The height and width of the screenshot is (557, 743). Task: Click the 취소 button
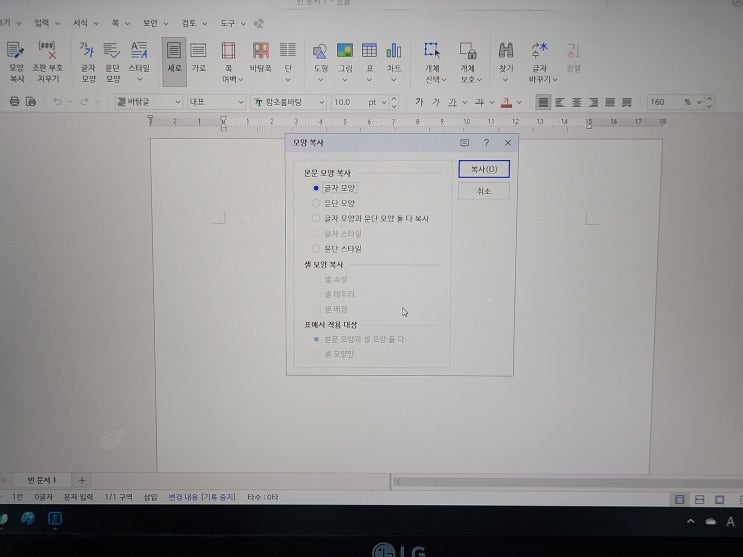(484, 191)
